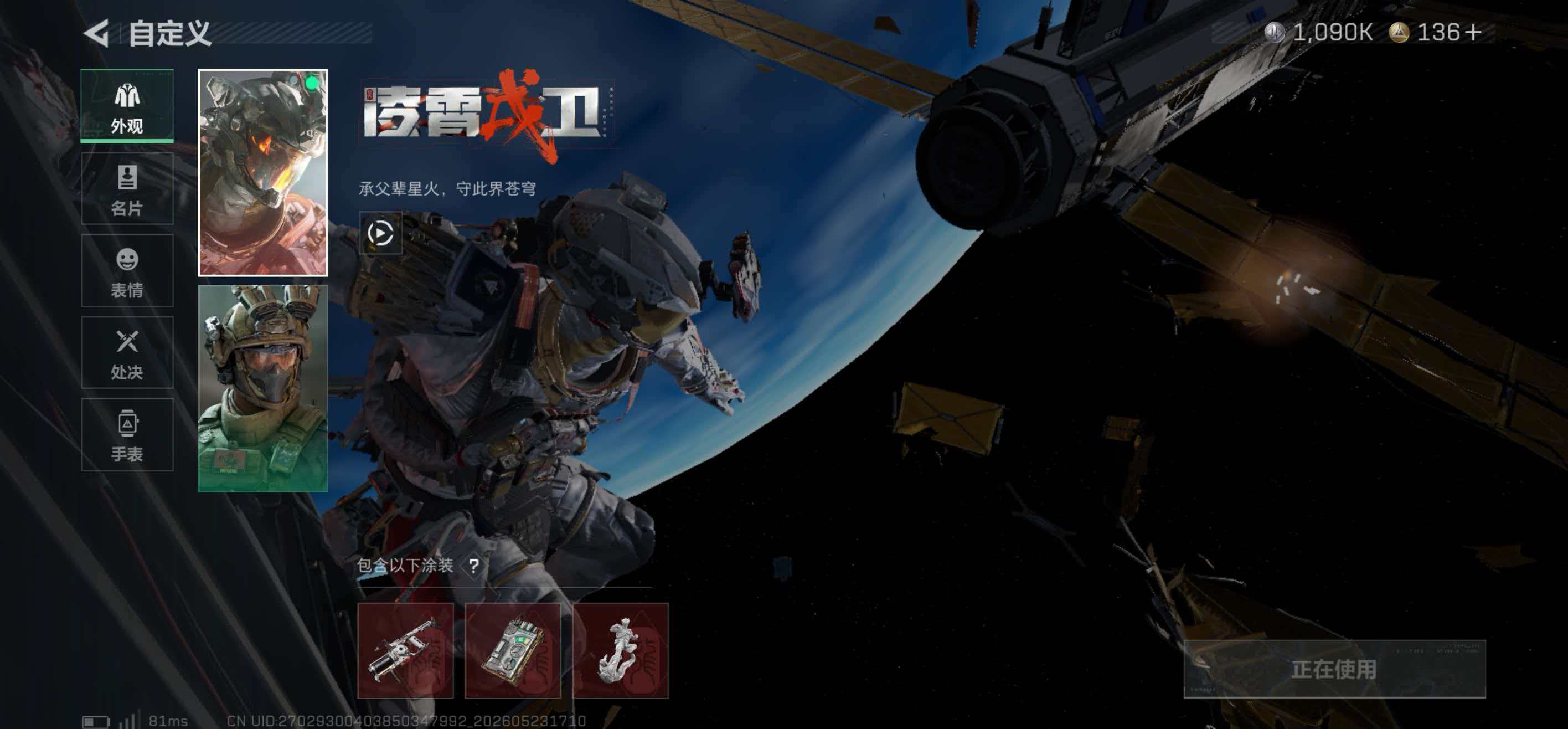Viewport: 1568px width, 729px height.
Task: Click the 自定义 page title
Action: (170, 33)
